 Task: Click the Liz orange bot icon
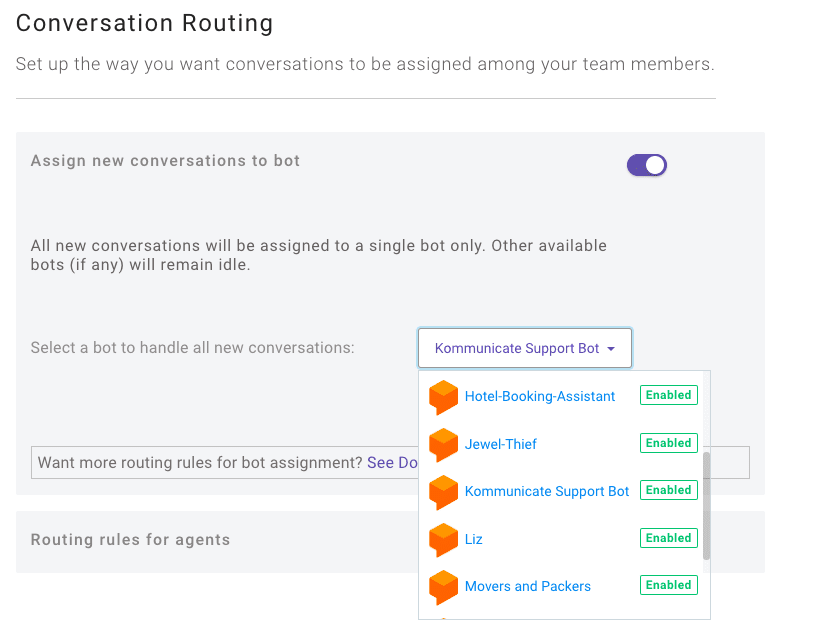443,540
